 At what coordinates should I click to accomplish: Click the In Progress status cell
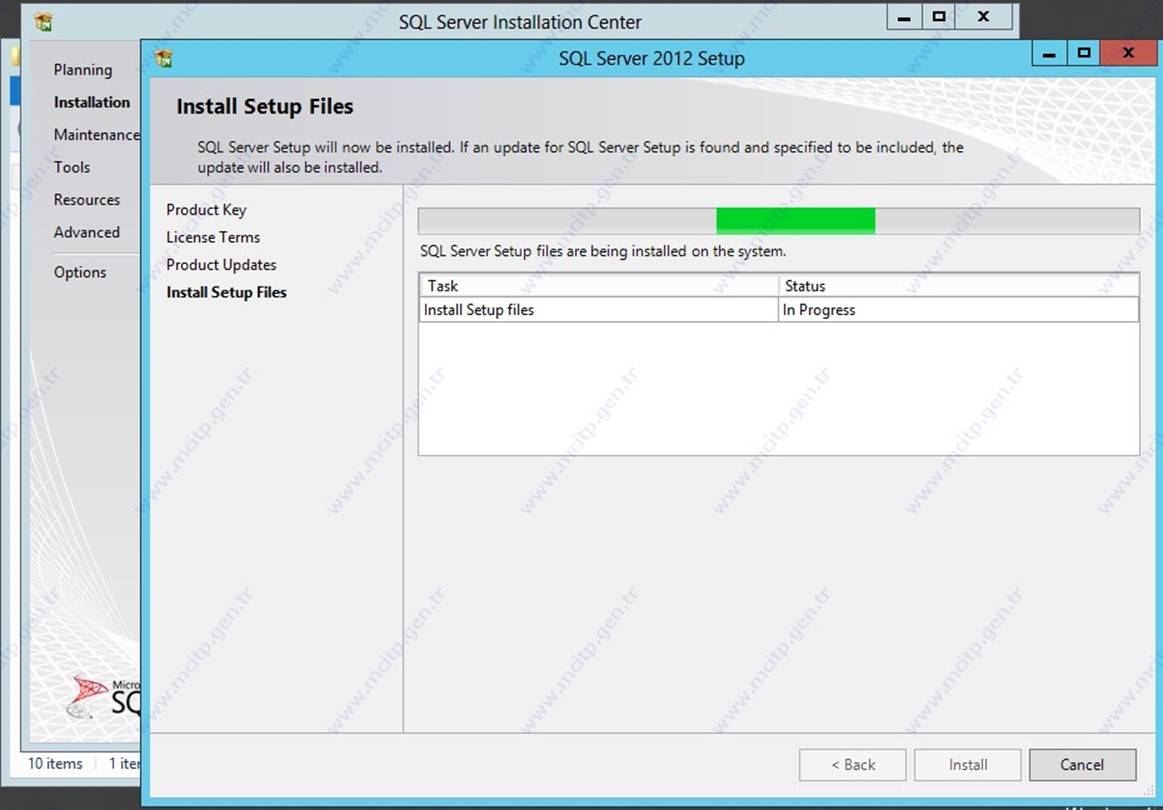coord(958,310)
